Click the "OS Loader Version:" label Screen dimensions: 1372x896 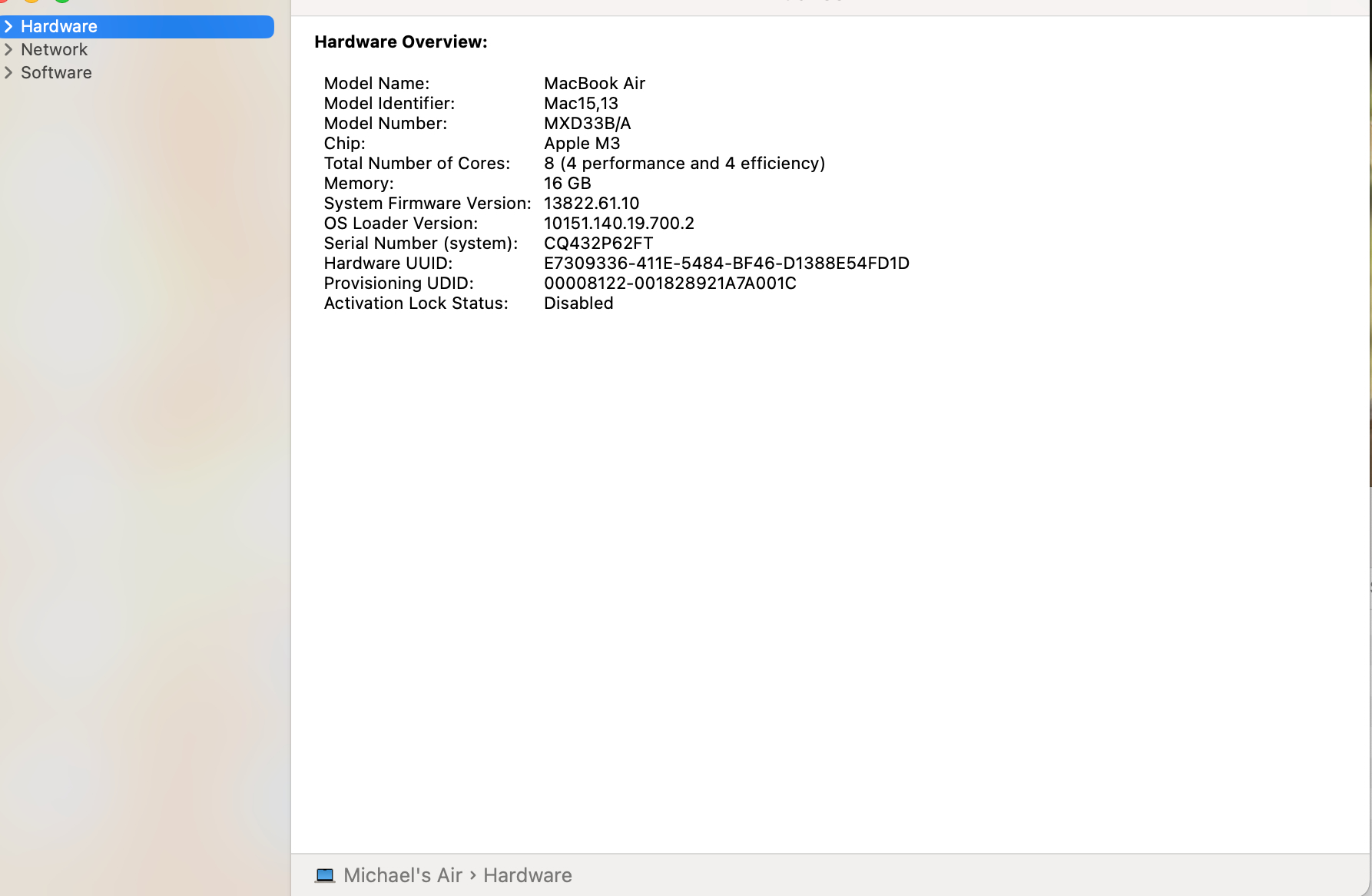coord(401,223)
